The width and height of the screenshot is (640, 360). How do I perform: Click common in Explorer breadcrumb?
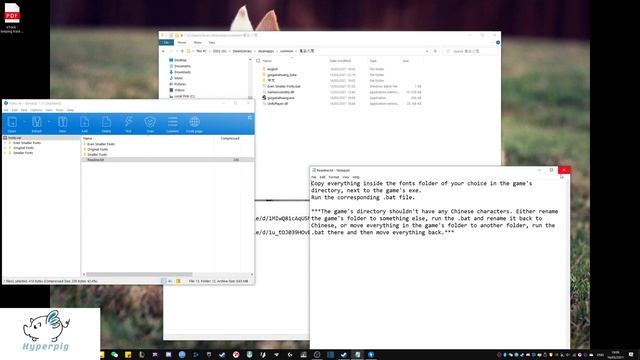tap(287, 51)
